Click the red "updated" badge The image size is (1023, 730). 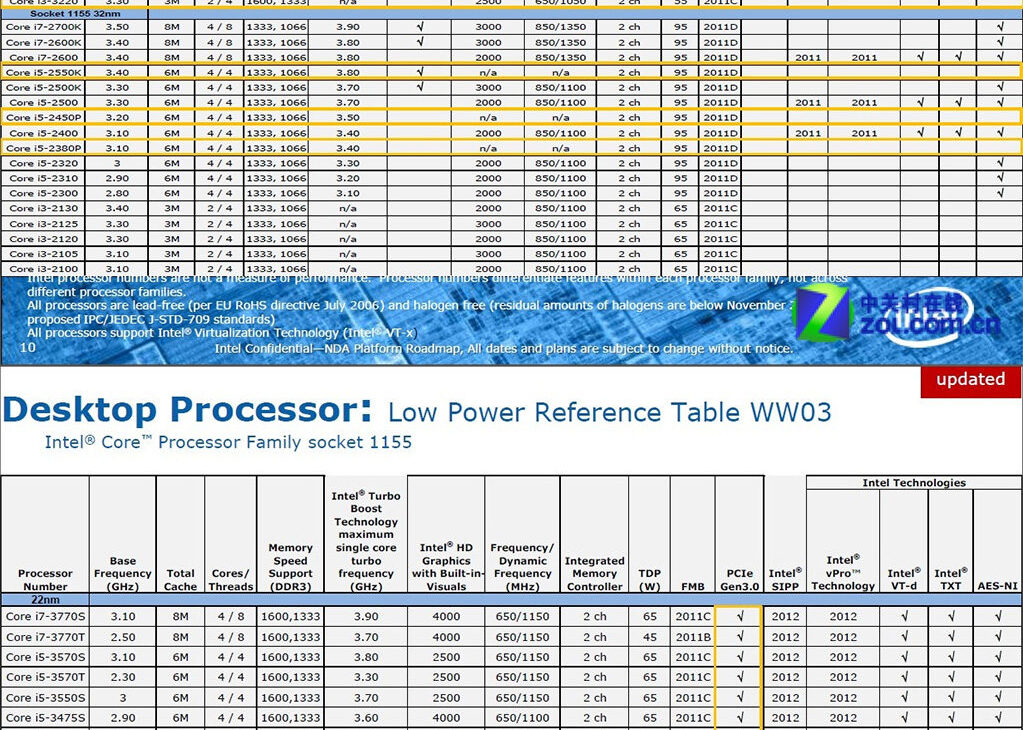coord(969,379)
